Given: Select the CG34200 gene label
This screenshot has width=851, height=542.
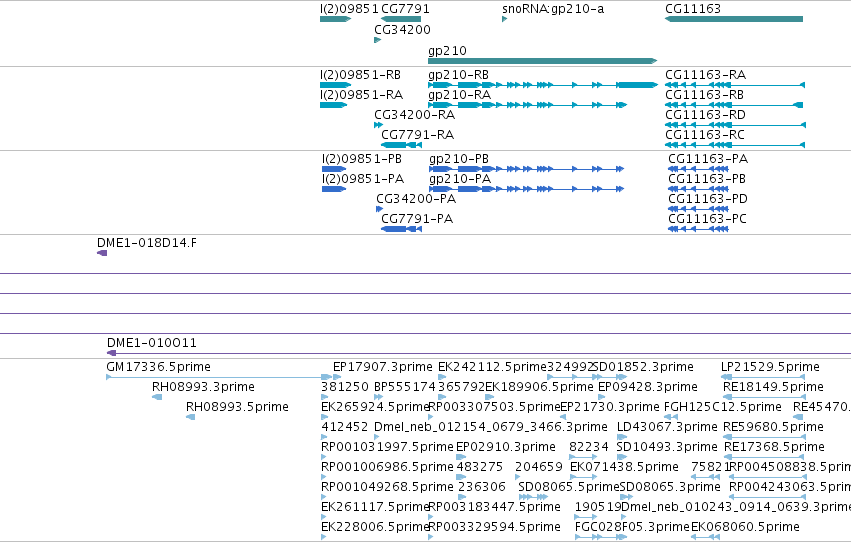Looking at the screenshot, I should coord(402,29).
